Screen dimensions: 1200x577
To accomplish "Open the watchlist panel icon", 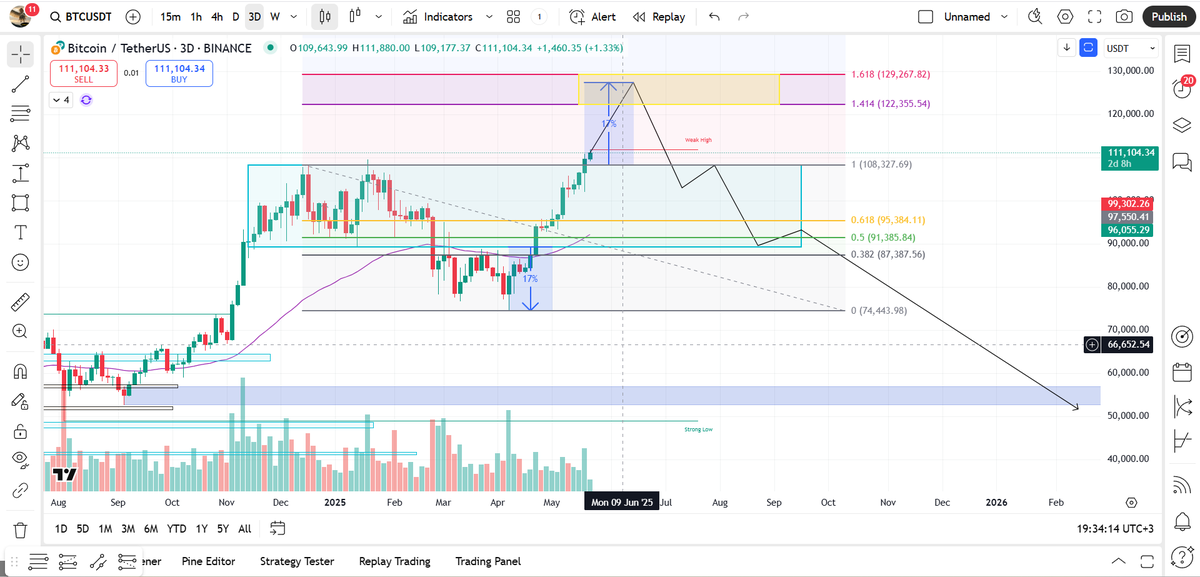I will click(1181, 53).
